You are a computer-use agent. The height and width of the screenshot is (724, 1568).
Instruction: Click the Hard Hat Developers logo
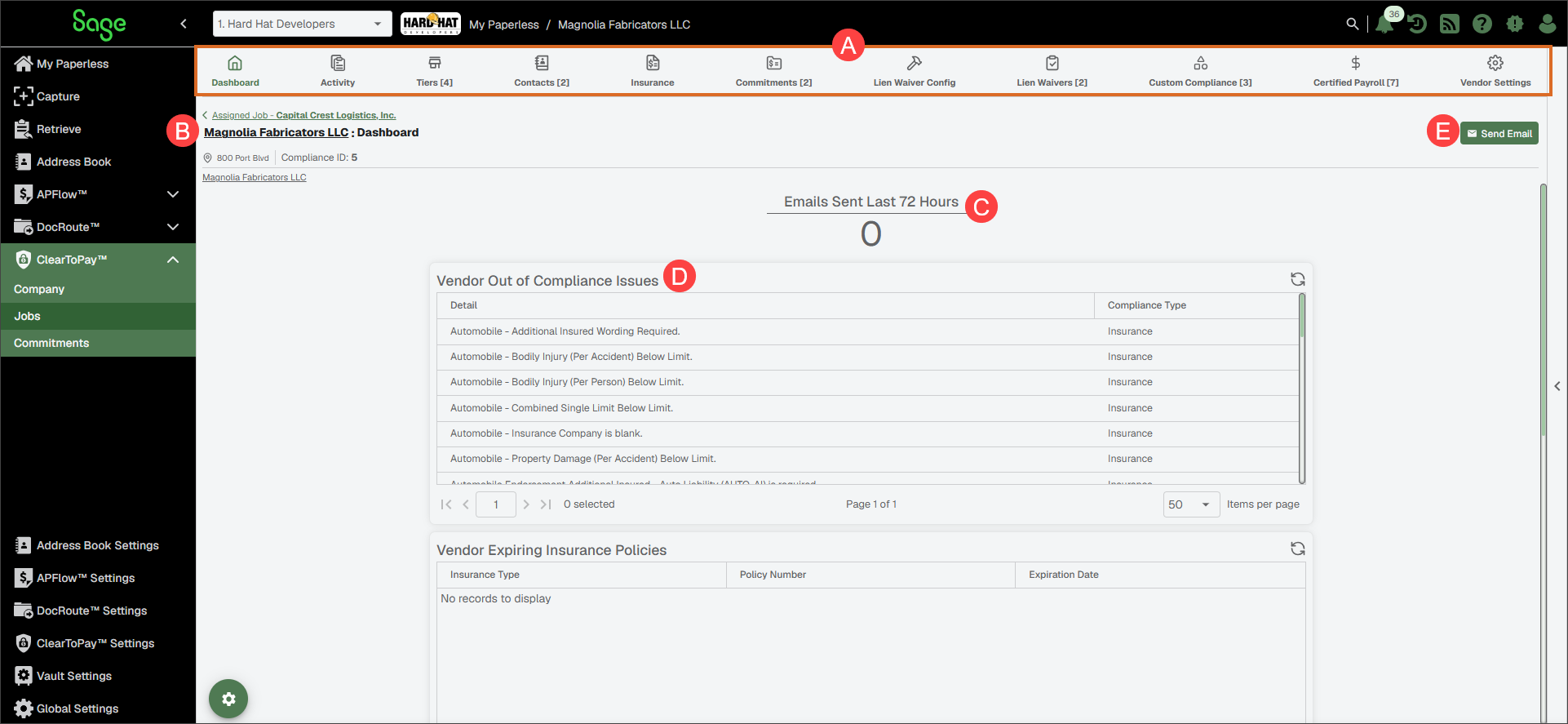431,24
